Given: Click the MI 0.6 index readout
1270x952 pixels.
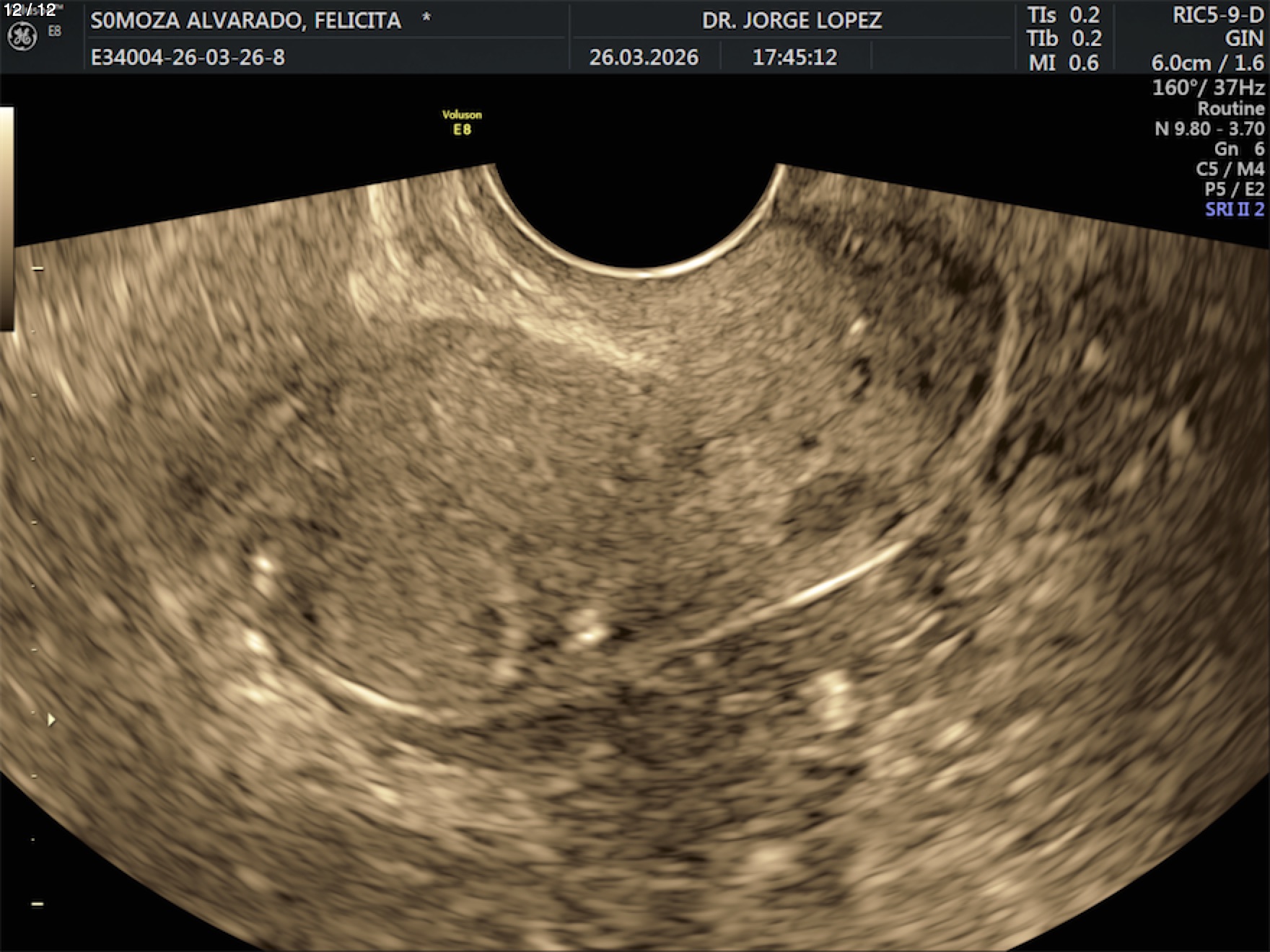Looking at the screenshot, I should (1064, 63).
